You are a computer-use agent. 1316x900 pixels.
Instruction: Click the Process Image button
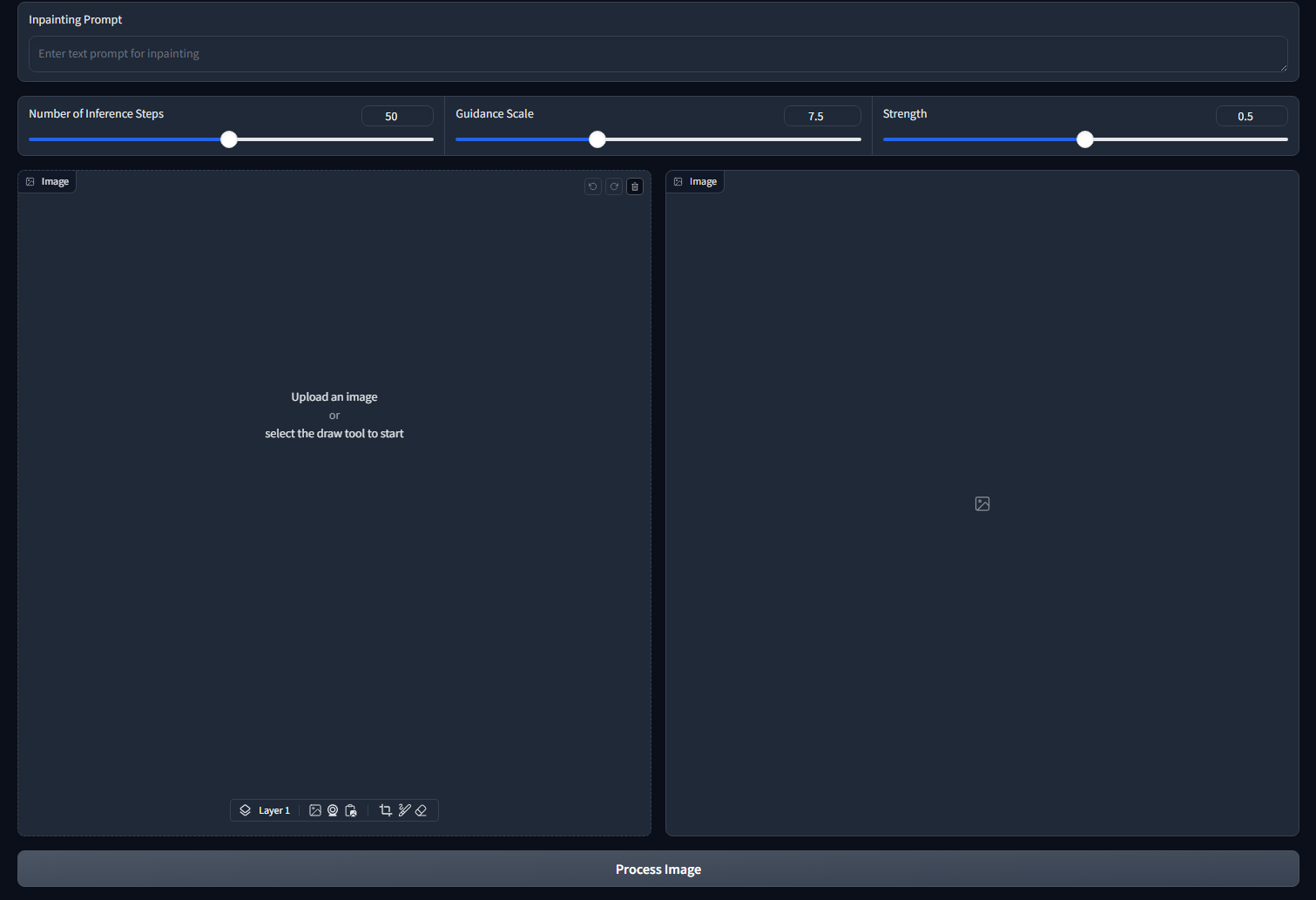pos(658,869)
